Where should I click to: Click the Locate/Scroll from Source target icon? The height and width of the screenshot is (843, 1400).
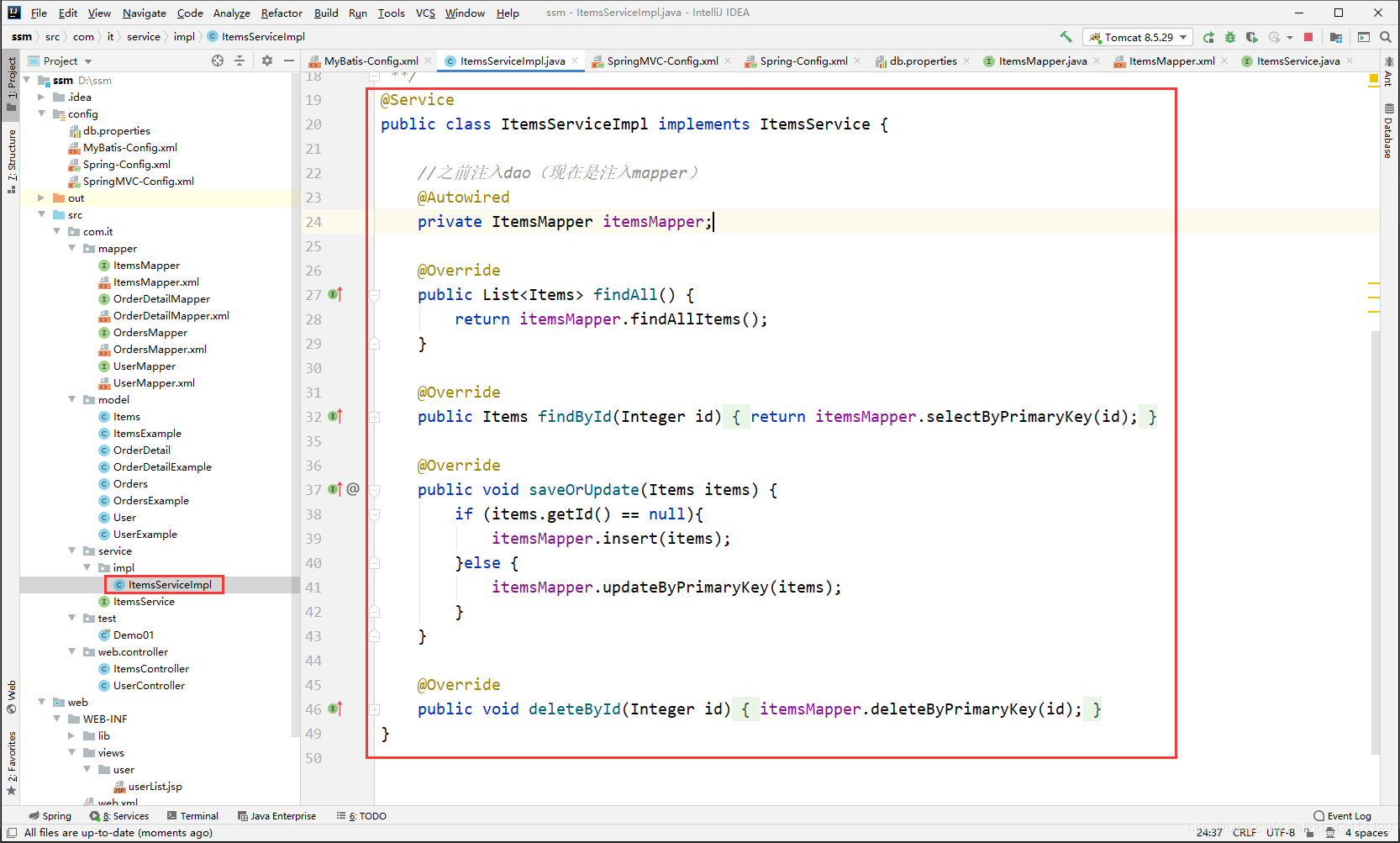coord(218,61)
